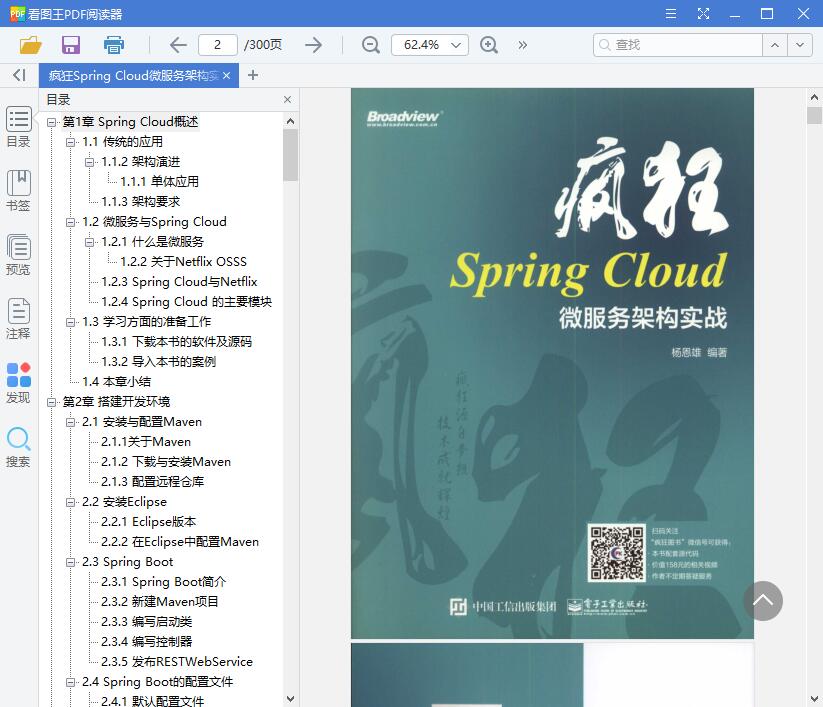
Task: Select 1.1.1 单体应用 in the outline
Action: pyautogui.click(x=160, y=182)
